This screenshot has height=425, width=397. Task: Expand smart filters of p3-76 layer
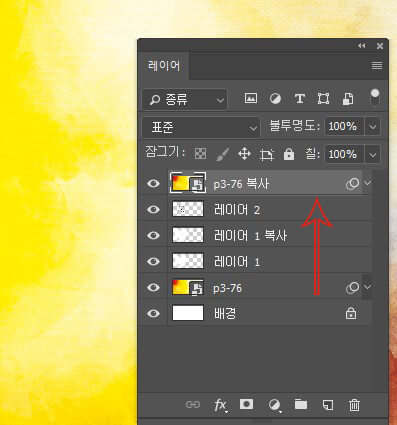click(x=367, y=287)
